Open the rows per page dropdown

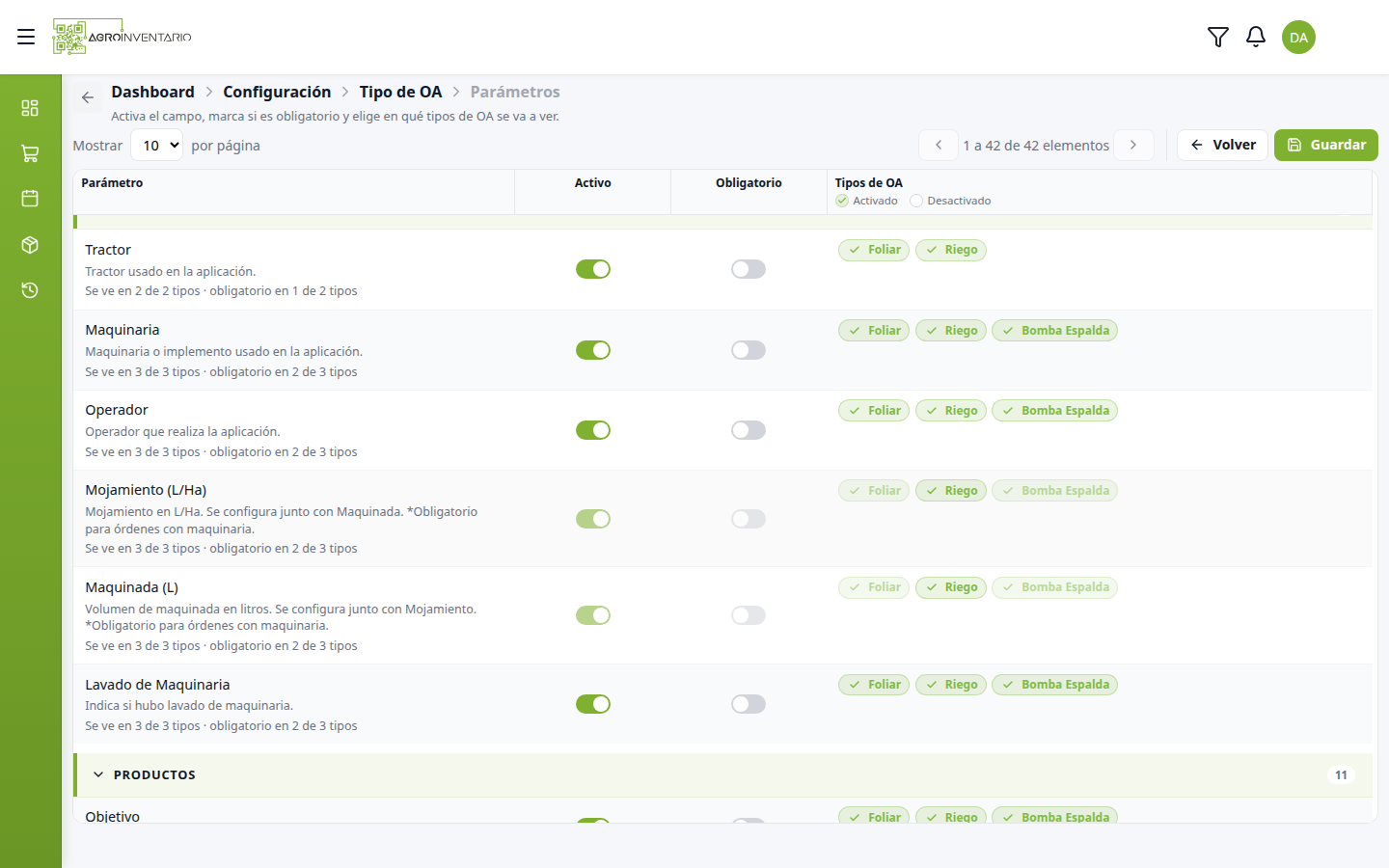156,146
